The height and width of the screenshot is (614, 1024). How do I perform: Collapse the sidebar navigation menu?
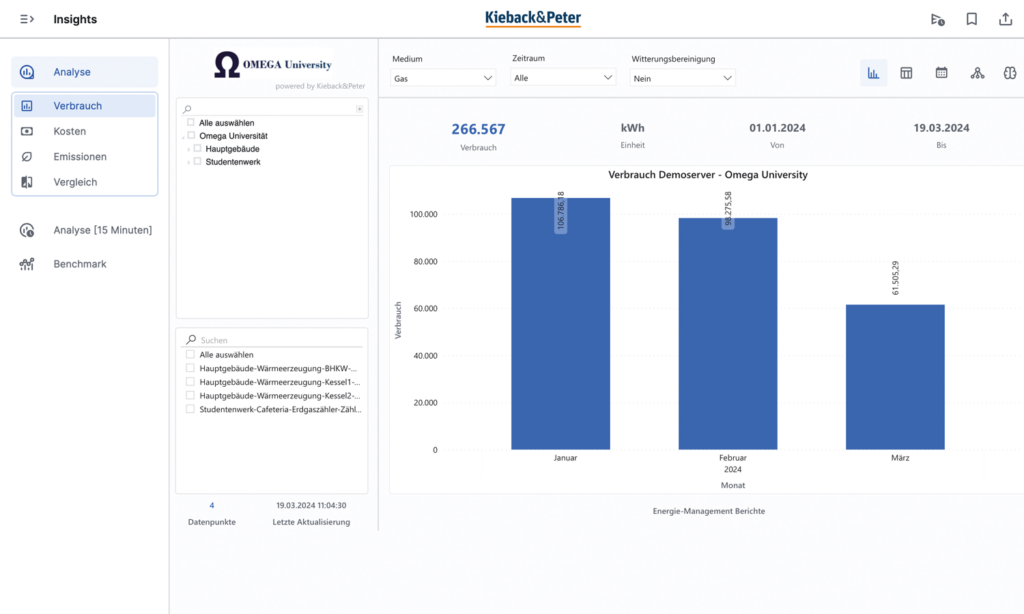27,19
